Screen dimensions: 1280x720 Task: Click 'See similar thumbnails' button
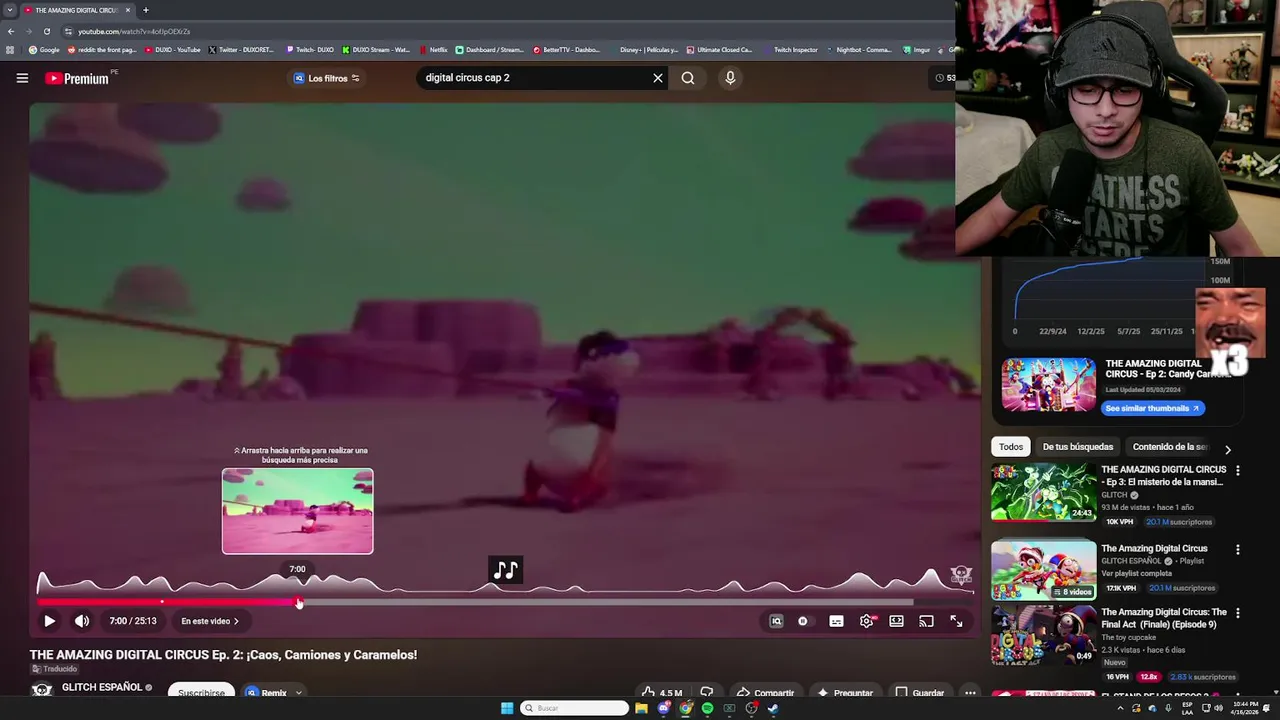1152,408
